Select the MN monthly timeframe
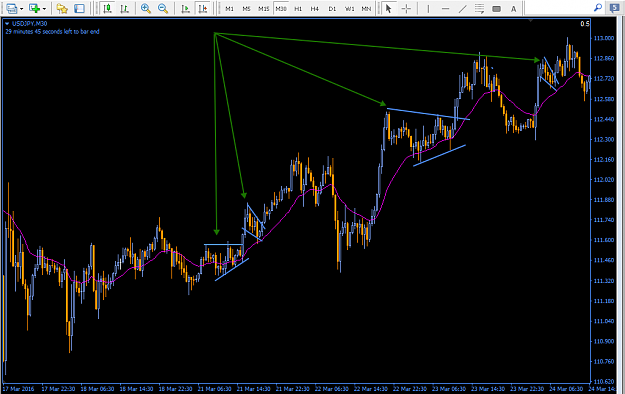 pos(366,8)
